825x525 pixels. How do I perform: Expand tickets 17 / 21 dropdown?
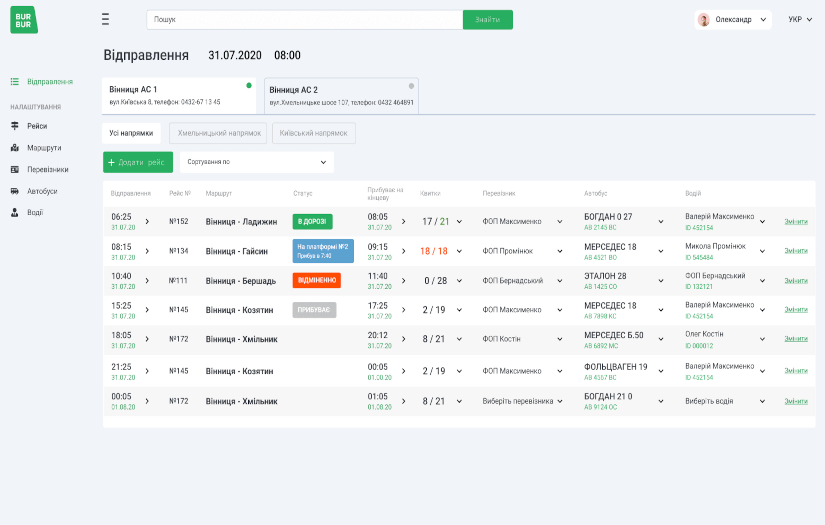click(x=459, y=222)
